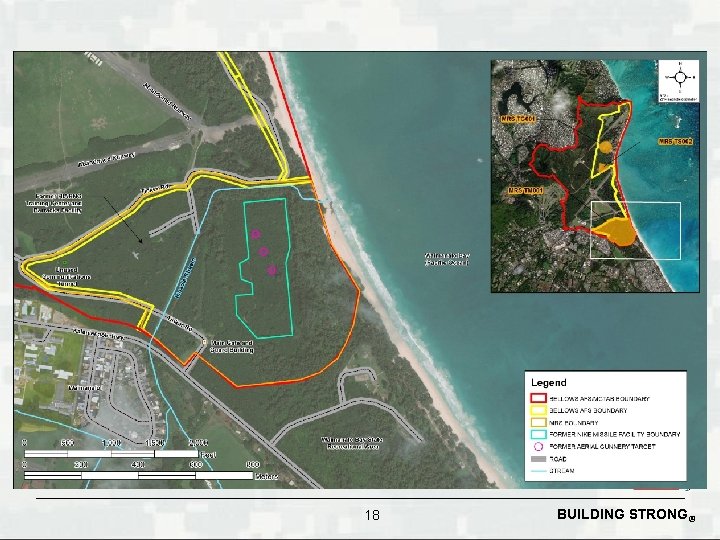Image resolution: width=720 pixels, height=540 pixels.
Task: Click the dashed circle gunnery target legend symbol
Action: pyautogui.click(x=538, y=446)
